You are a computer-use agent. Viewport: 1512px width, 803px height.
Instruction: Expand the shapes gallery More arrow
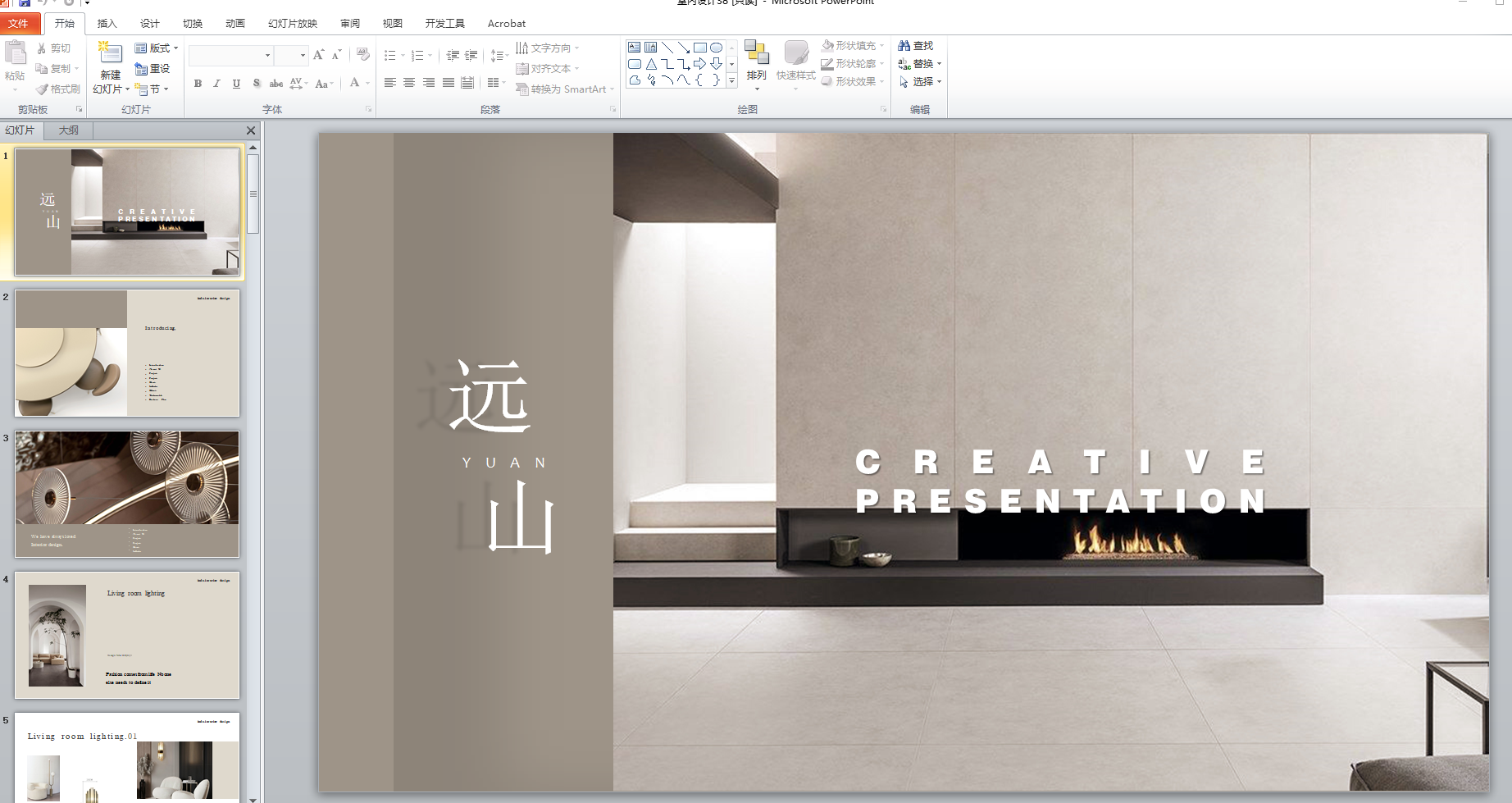click(x=731, y=80)
